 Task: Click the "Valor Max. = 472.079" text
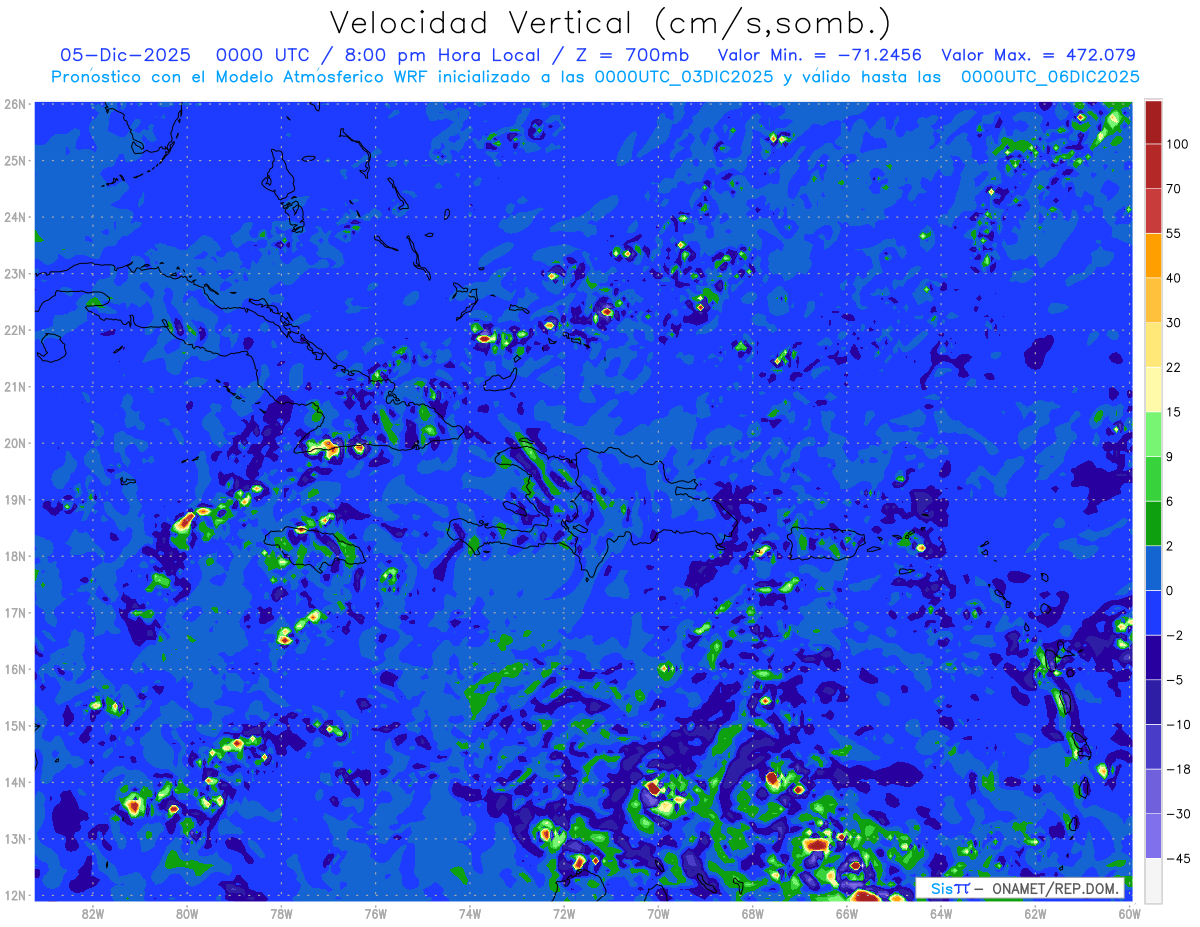pyautogui.click(x=1038, y=55)
